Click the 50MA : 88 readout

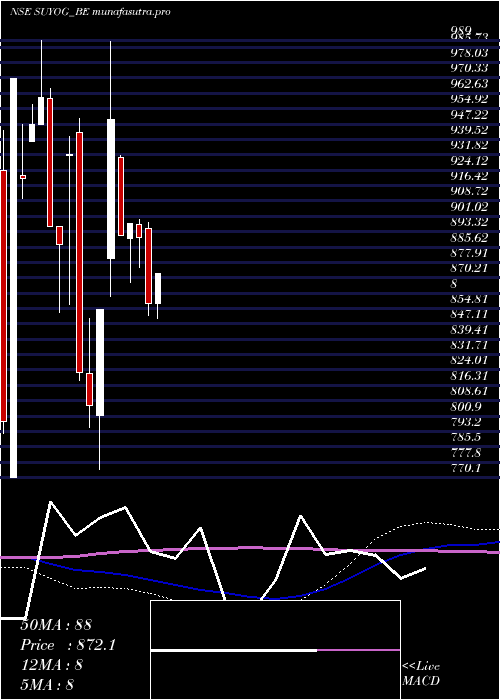tap(56, 625)
